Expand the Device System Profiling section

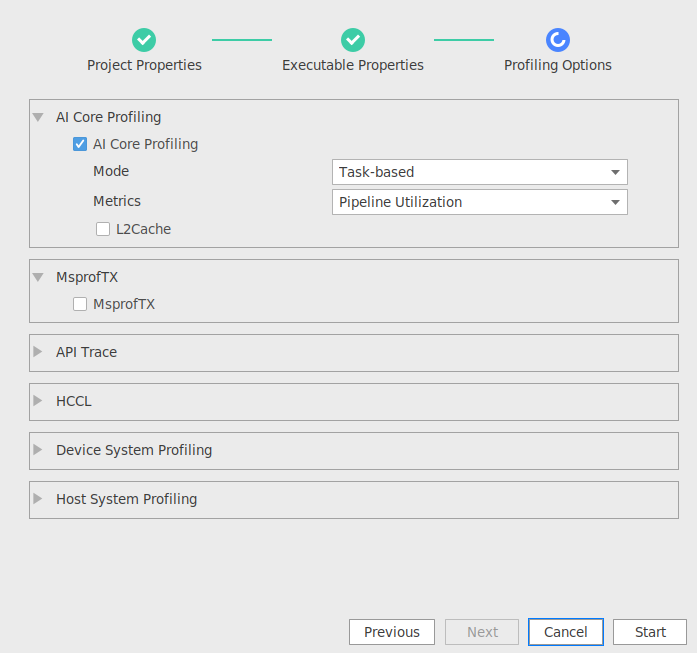tap(38, 449)
